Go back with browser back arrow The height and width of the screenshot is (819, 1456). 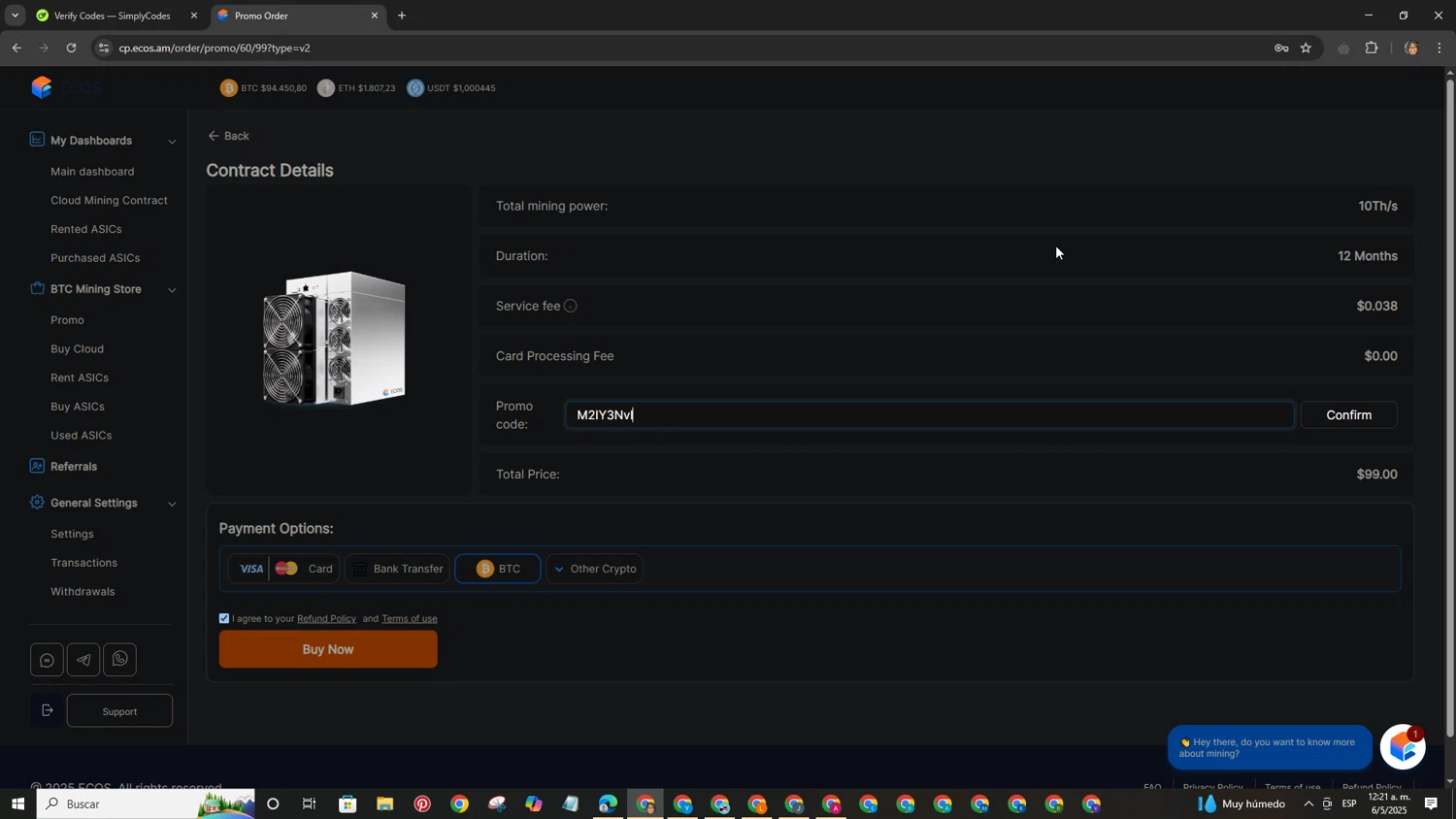[17, 48]
